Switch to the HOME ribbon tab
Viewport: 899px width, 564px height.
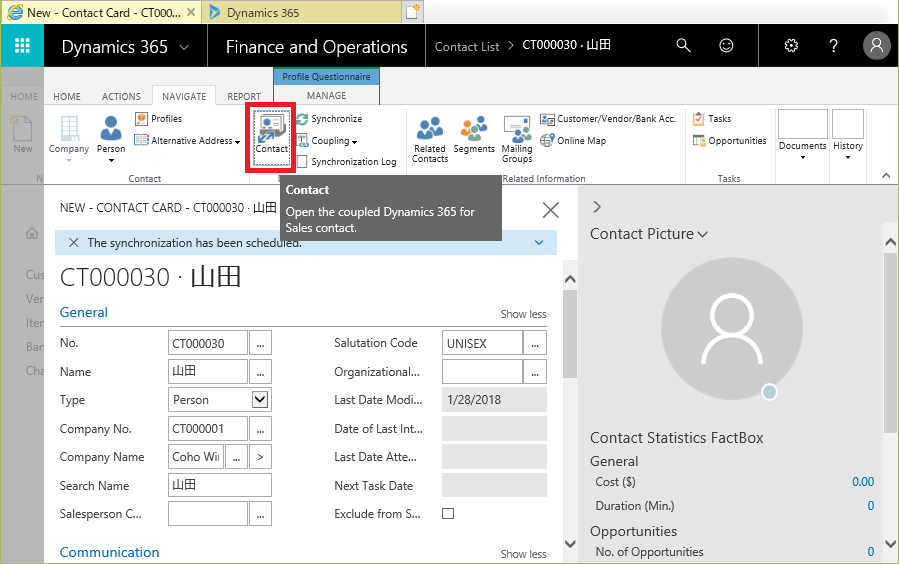click(67, 96)
